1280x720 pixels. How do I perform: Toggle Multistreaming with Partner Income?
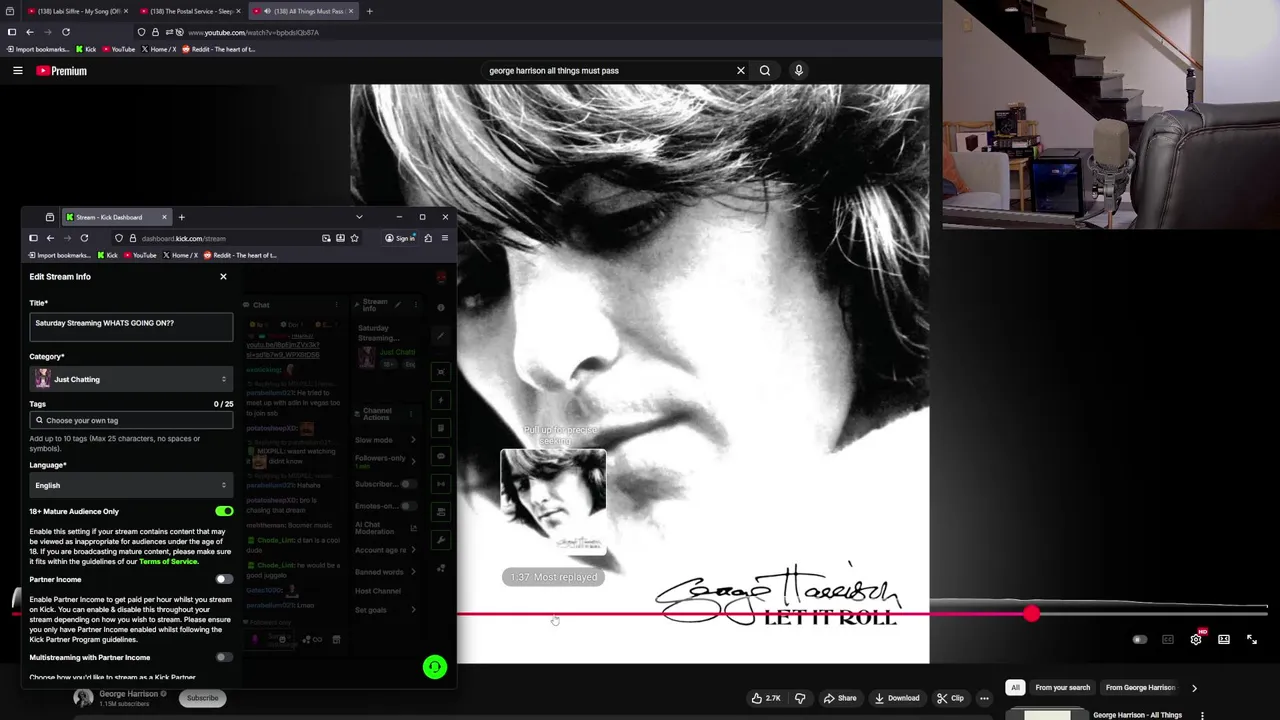point(224,657)
